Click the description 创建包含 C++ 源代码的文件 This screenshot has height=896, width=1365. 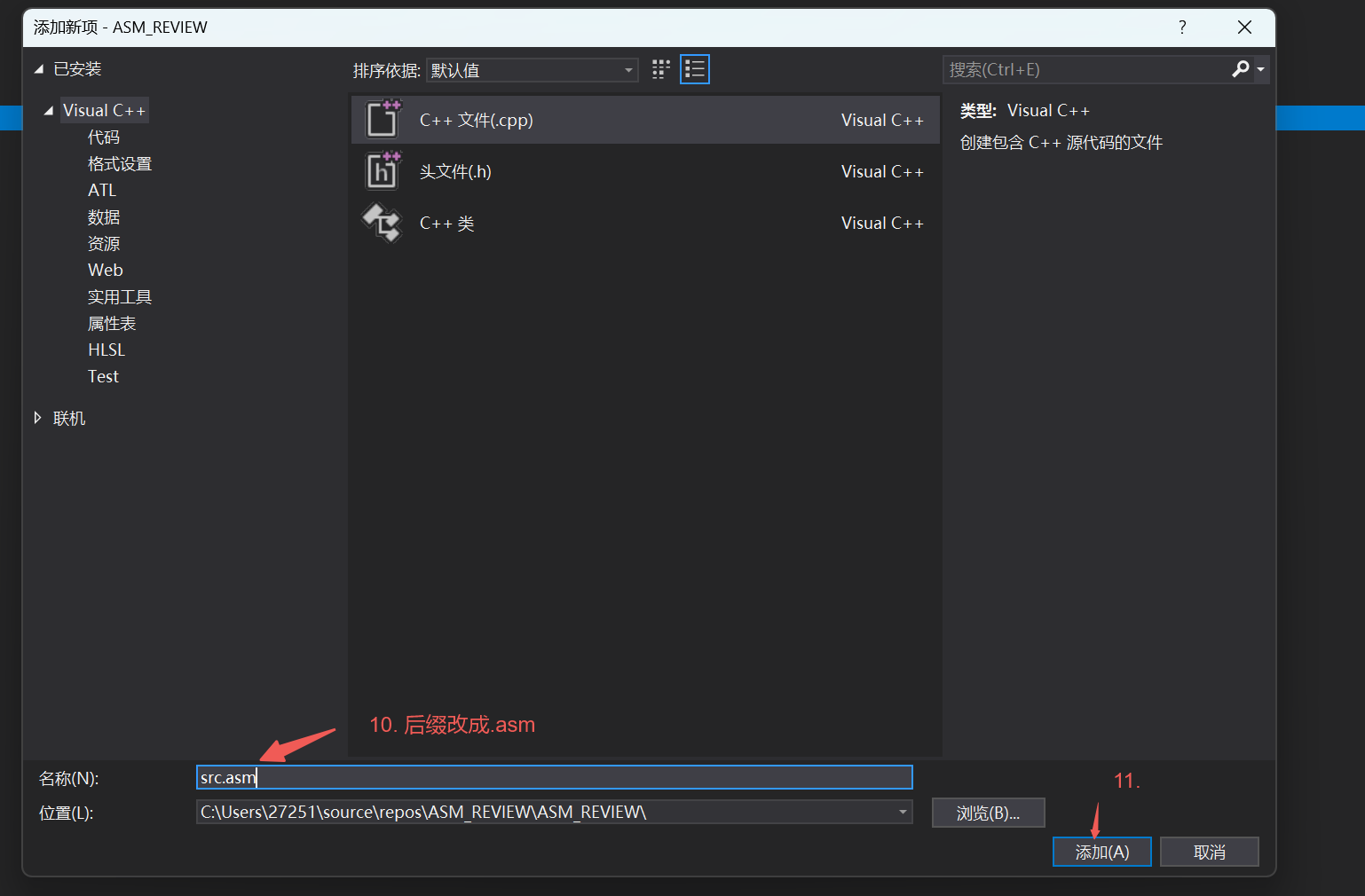(1061, 143)
